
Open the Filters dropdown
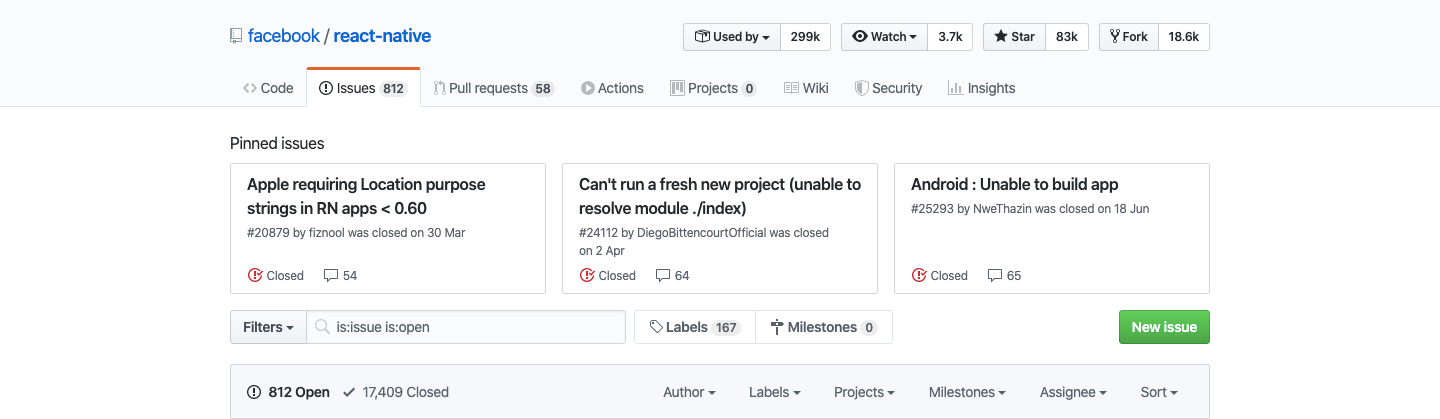268,327
